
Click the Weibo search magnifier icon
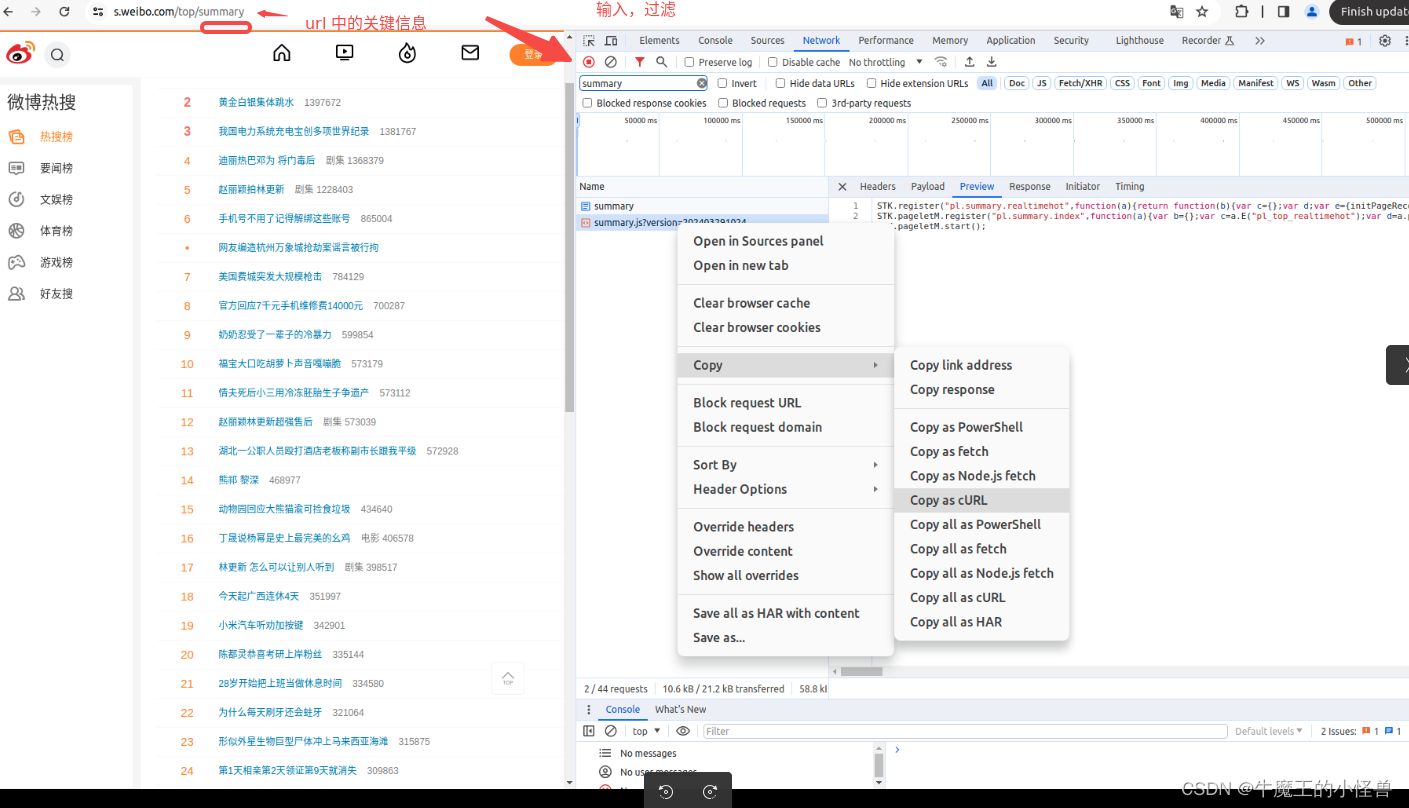[57, 55]
